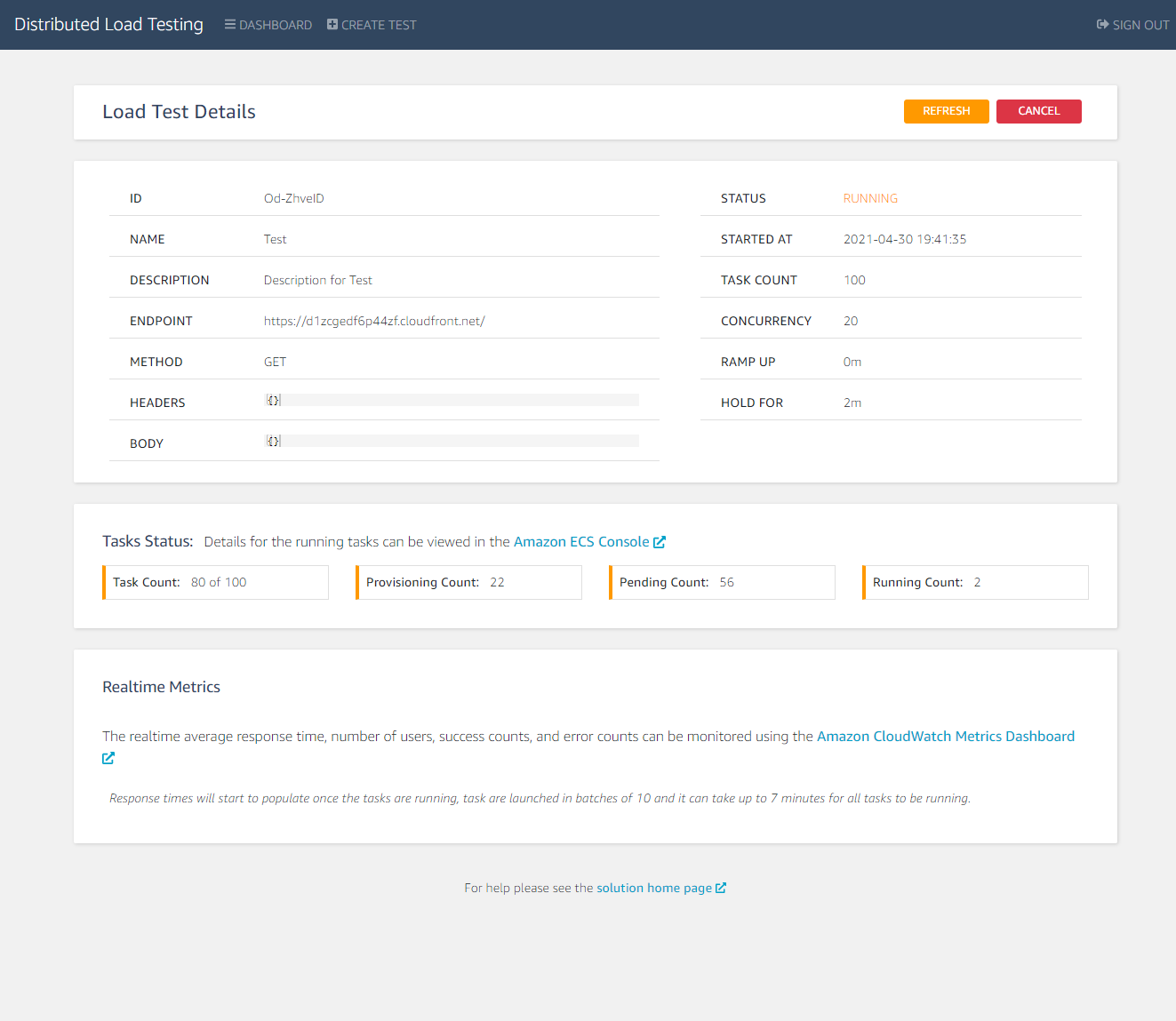The width and height of the screenshot is (1176, 1021).
Task: Click the Create Test plus icon
Action: [x=331, y=24]
